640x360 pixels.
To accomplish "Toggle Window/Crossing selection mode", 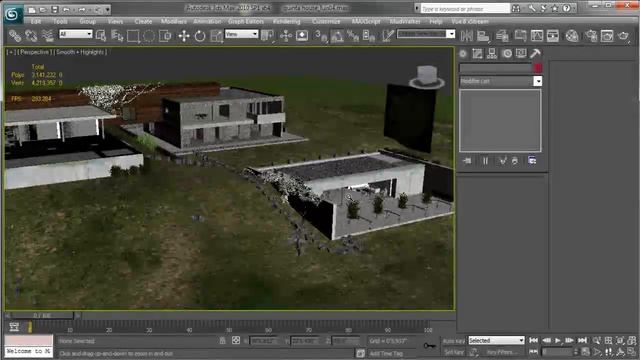I will [x=165, y=36].
